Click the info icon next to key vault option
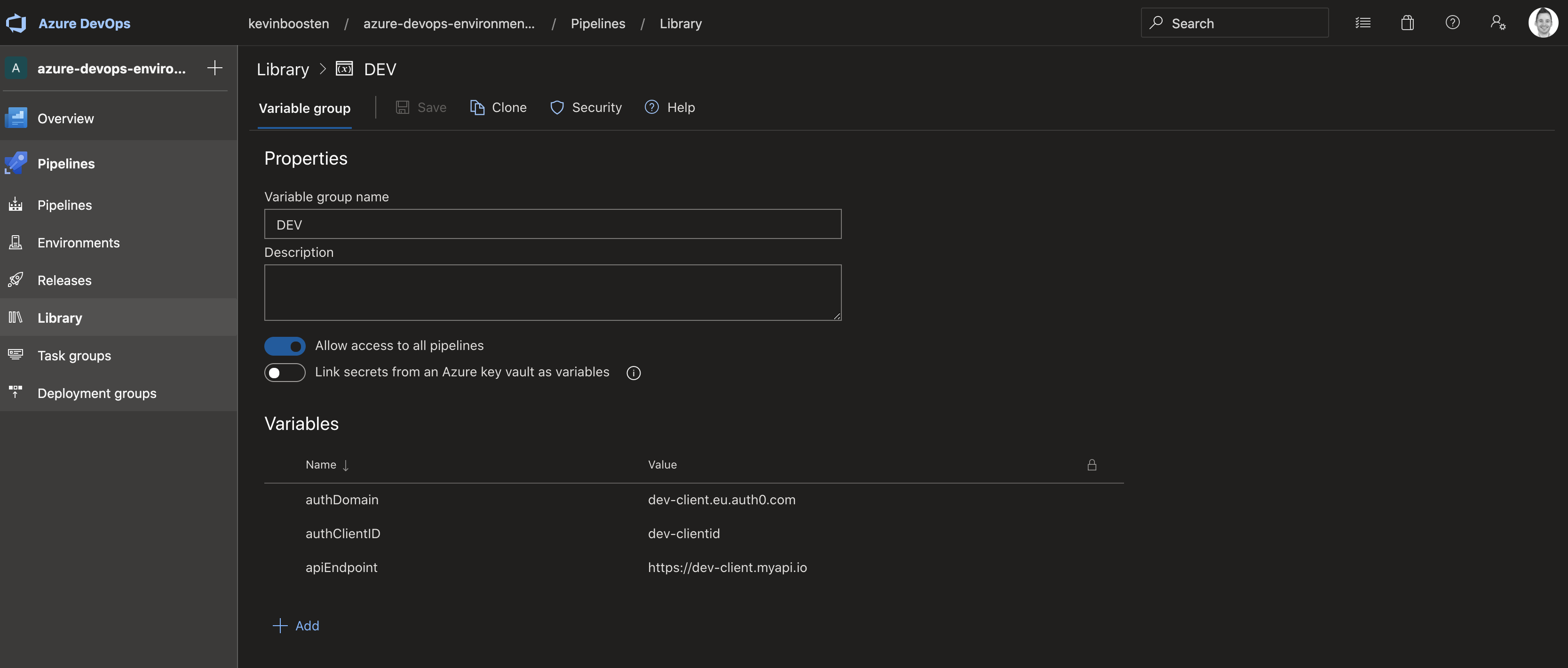The height and width of the screenshot is (668, 1568). [634, 373]
